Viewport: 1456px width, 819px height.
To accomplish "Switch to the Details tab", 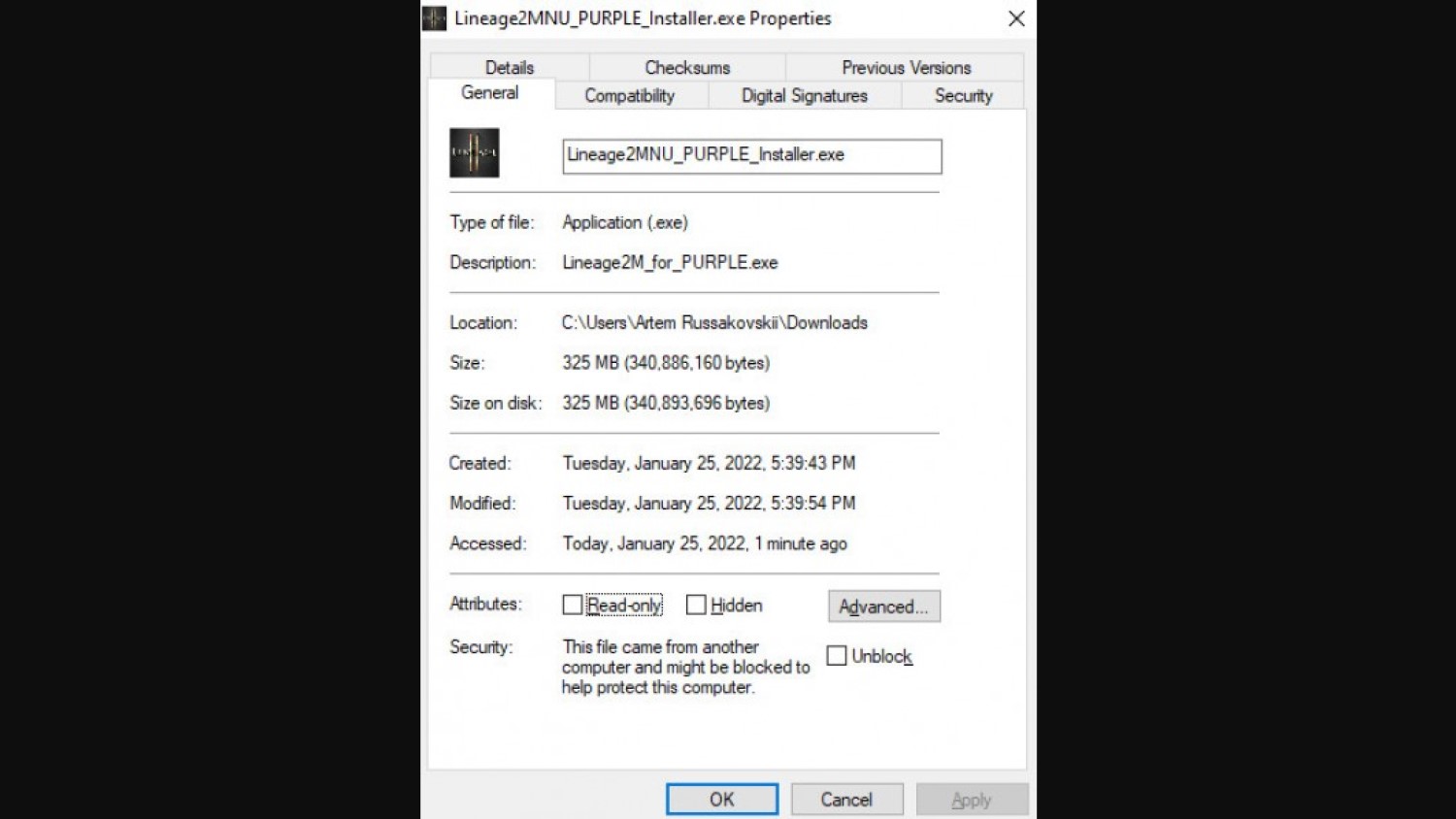I will click(x=510, y=67).
